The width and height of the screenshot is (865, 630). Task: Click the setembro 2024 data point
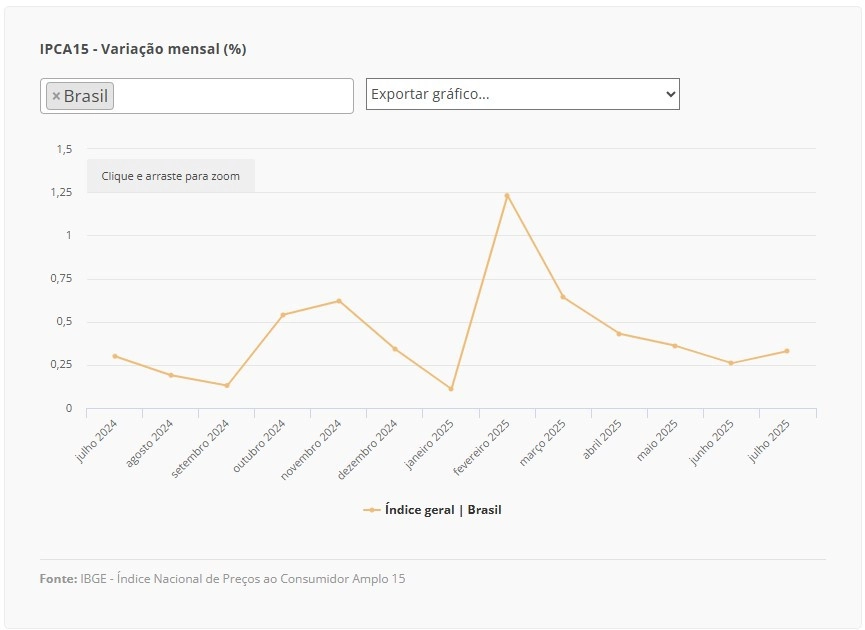(x=227, y=386)
